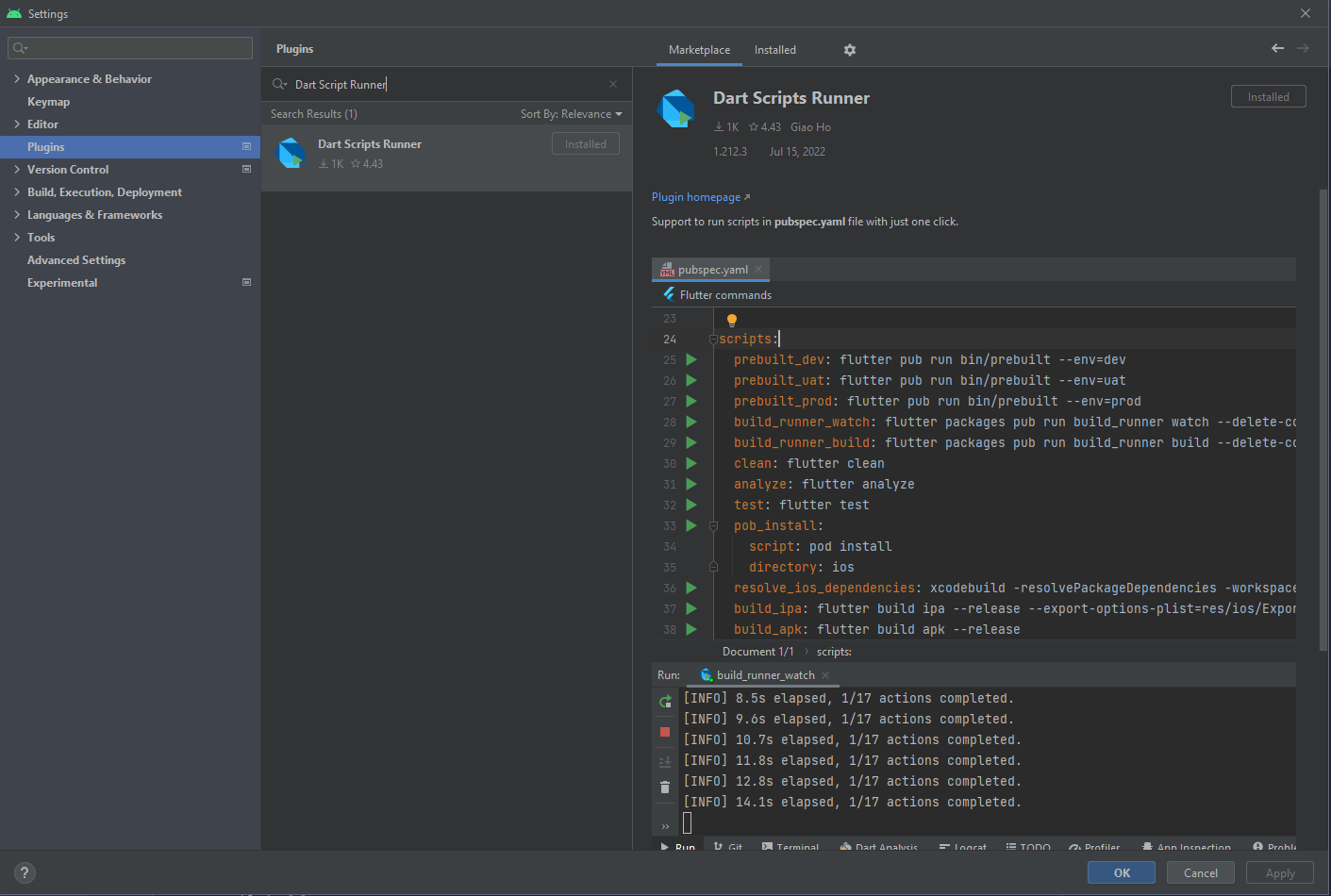The height and width of the screenshot is (896, 1331).
Task: Expand Appearance & Behavior section
Action: tap(17, 78)
